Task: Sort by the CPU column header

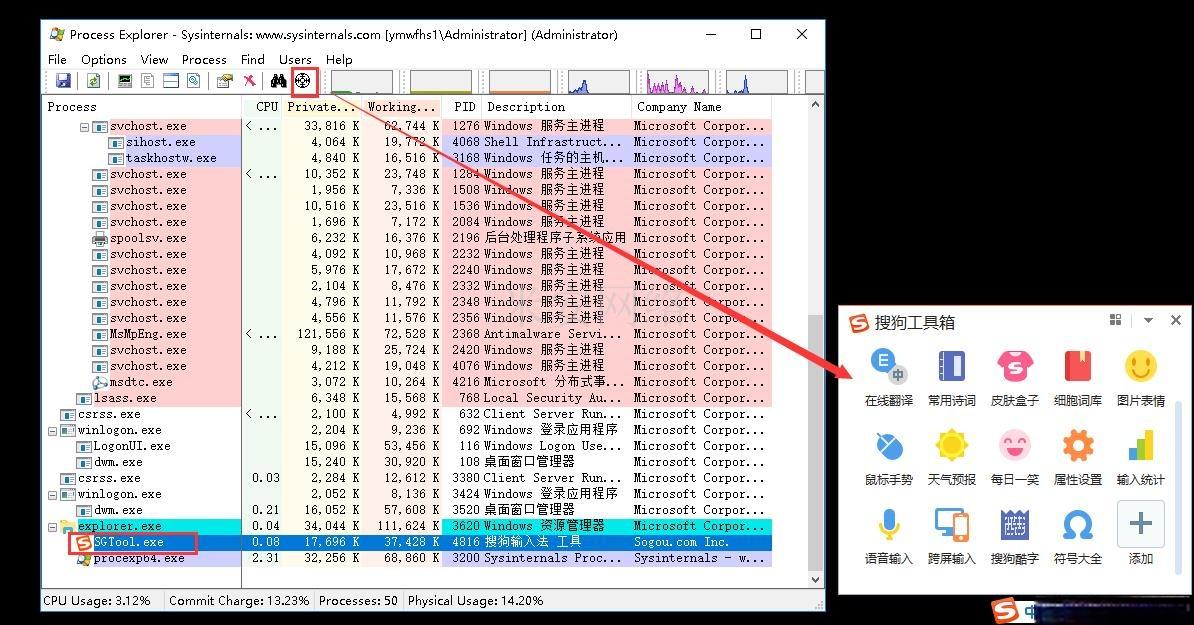Action: pos(262,107)
